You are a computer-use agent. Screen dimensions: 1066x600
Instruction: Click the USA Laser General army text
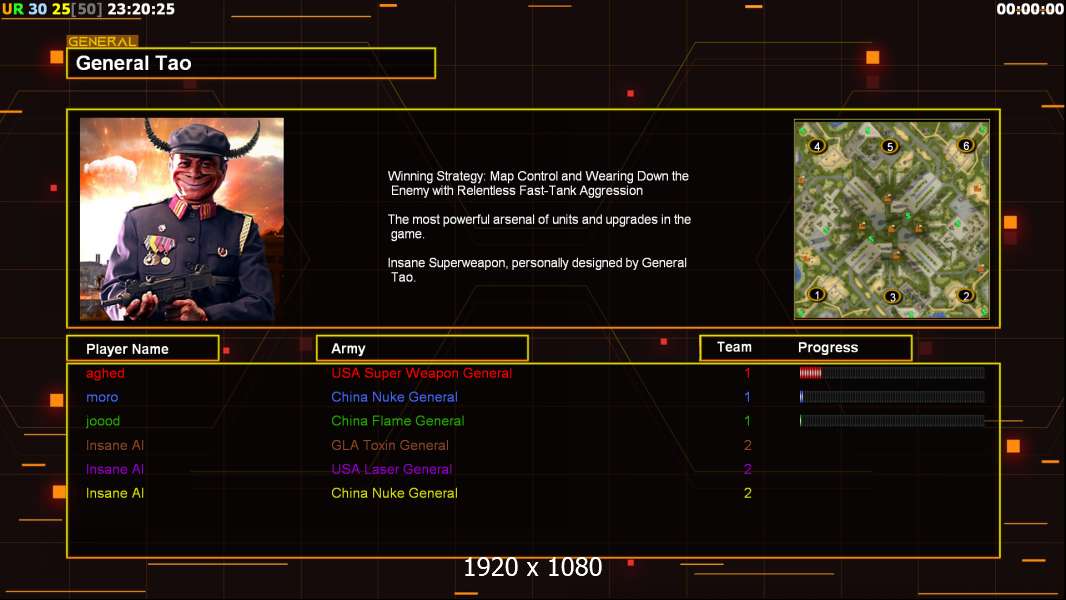392,469
